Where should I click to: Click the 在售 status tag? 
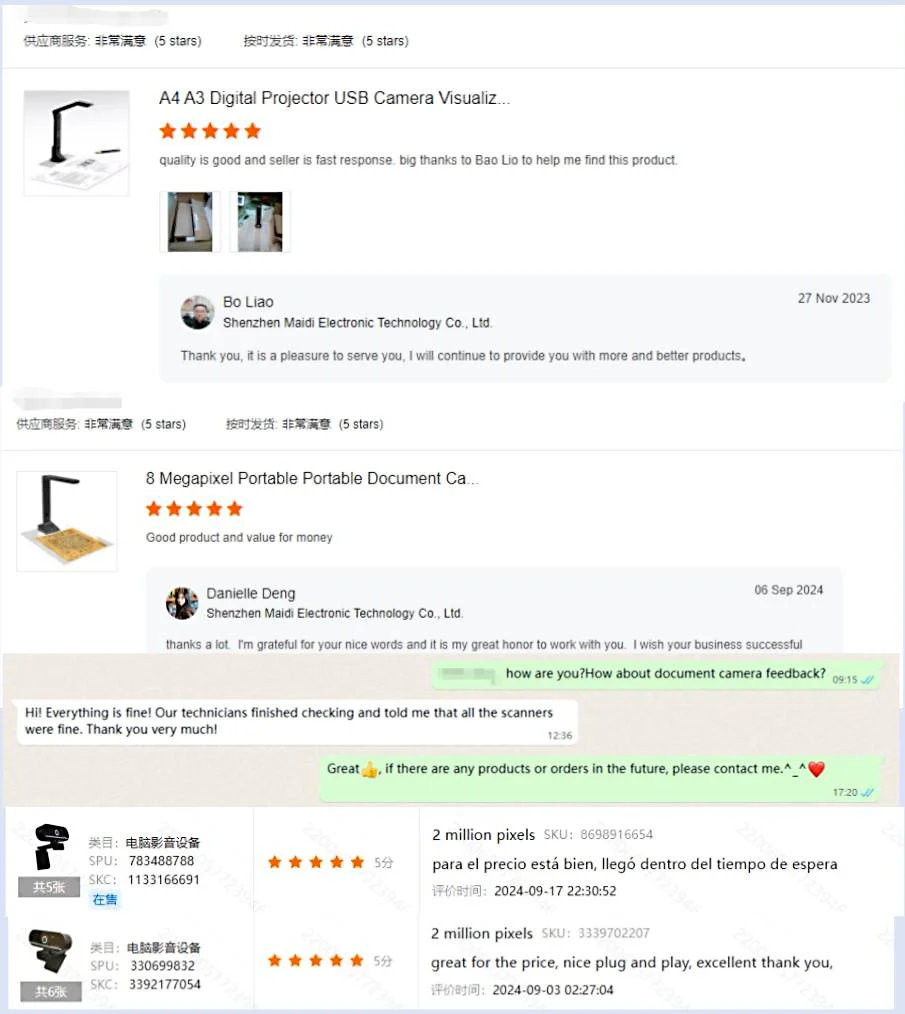click(105, 900)
